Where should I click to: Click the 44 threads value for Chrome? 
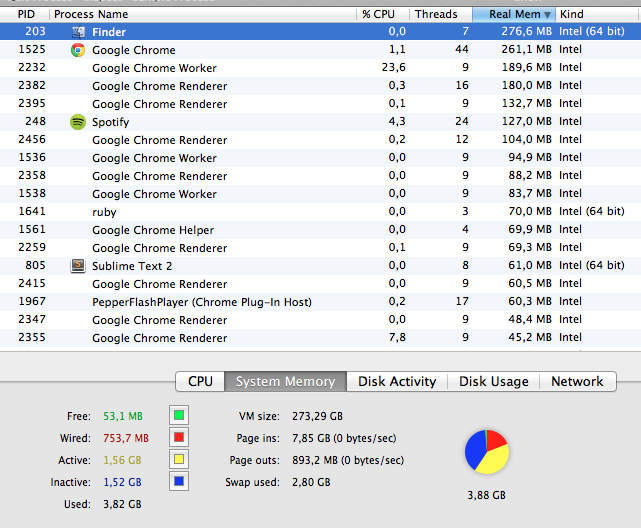(x=462, y=49)
